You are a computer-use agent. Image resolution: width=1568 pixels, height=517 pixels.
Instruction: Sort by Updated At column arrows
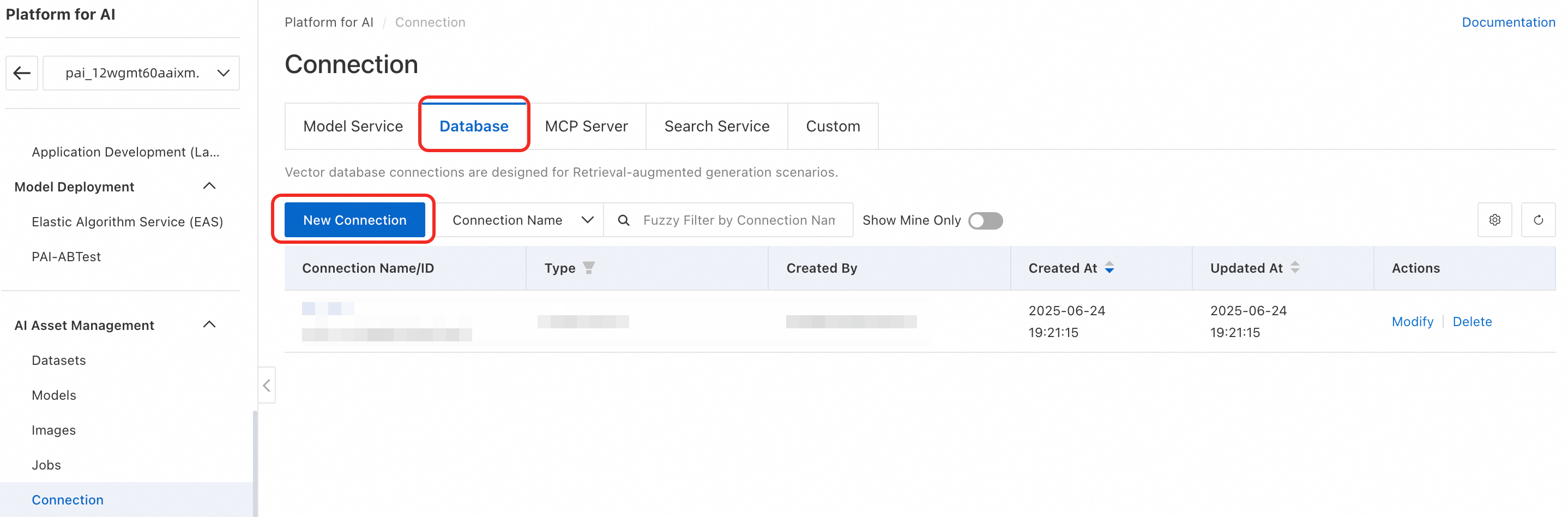coord(1295,268)
